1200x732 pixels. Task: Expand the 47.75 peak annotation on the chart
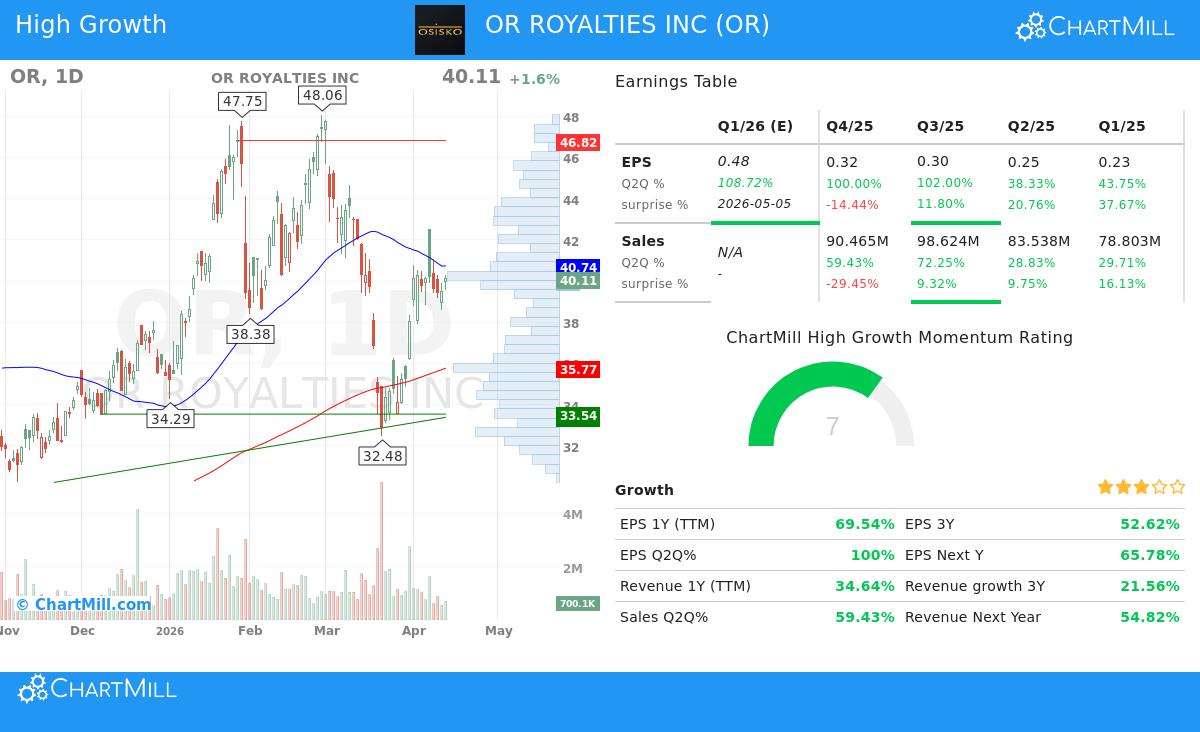coord(240,100)
